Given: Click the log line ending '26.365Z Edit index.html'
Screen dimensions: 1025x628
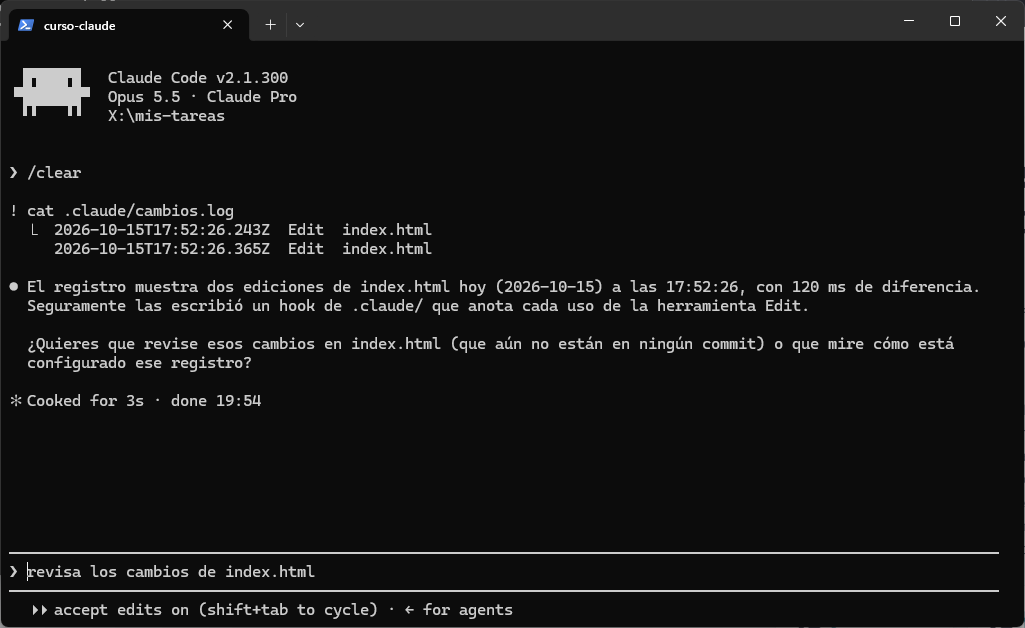Looking at the screenshot, I should [x=243, y=249].
